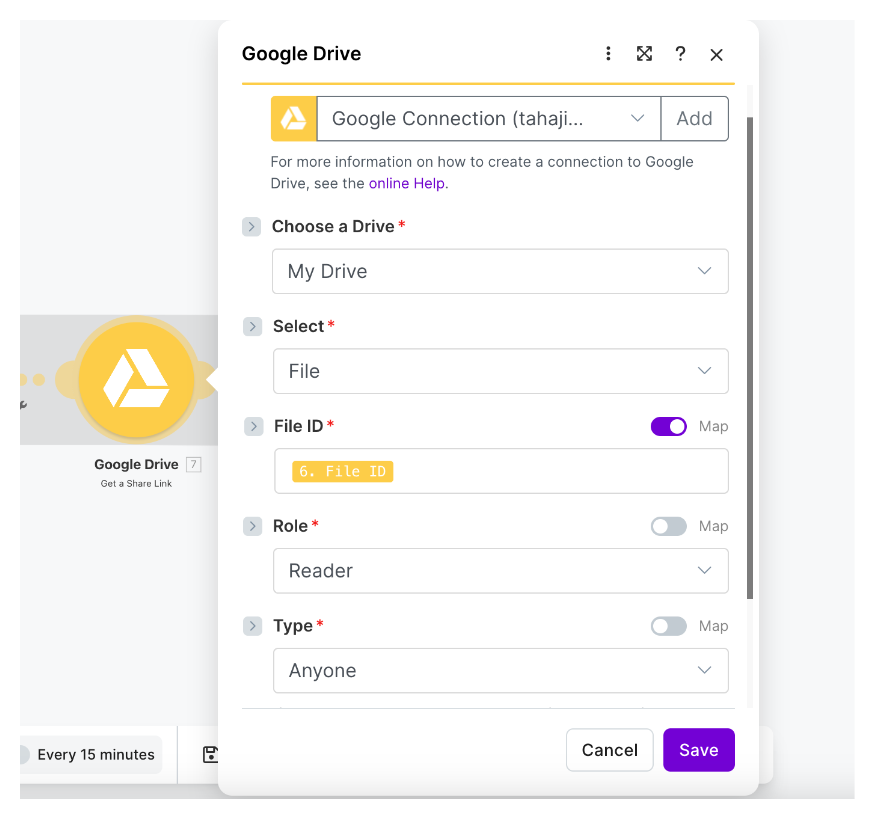This screenshot has width=874, height=819.
Task: Click the Google Drive connection icon
Action: (292, 118)
